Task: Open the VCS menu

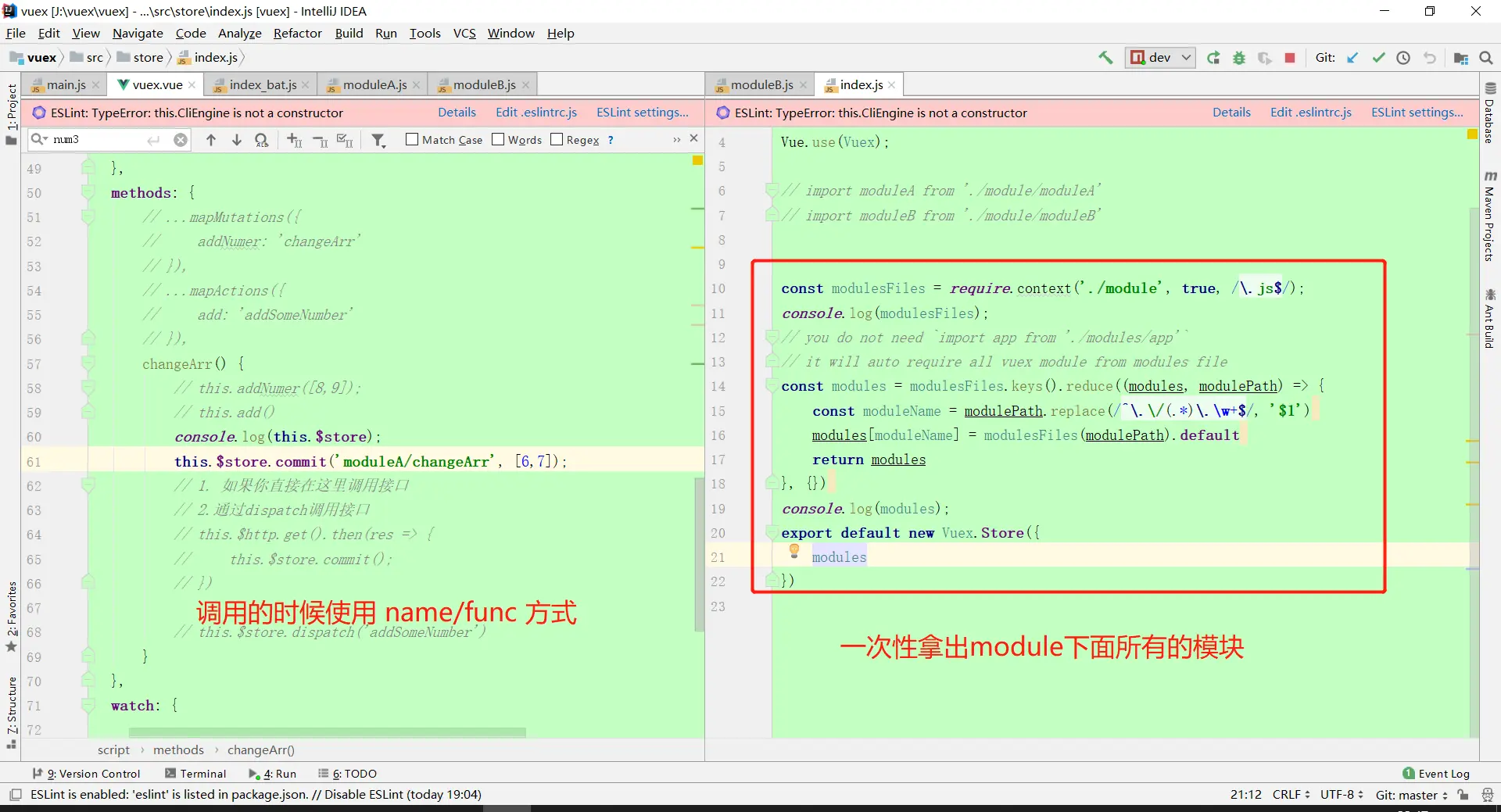Action: pyautogui.click(x=464, y=33)
